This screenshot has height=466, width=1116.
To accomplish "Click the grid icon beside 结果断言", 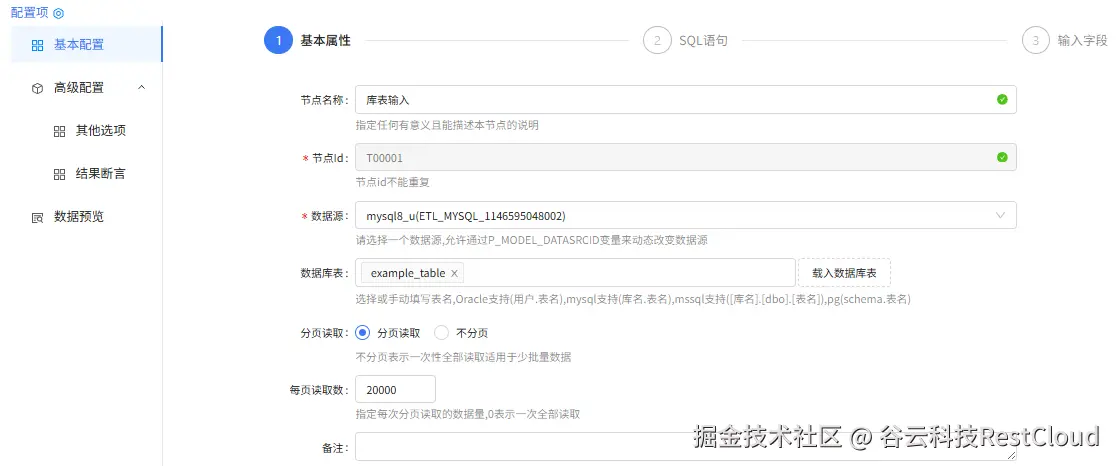I will click(60, 174).
